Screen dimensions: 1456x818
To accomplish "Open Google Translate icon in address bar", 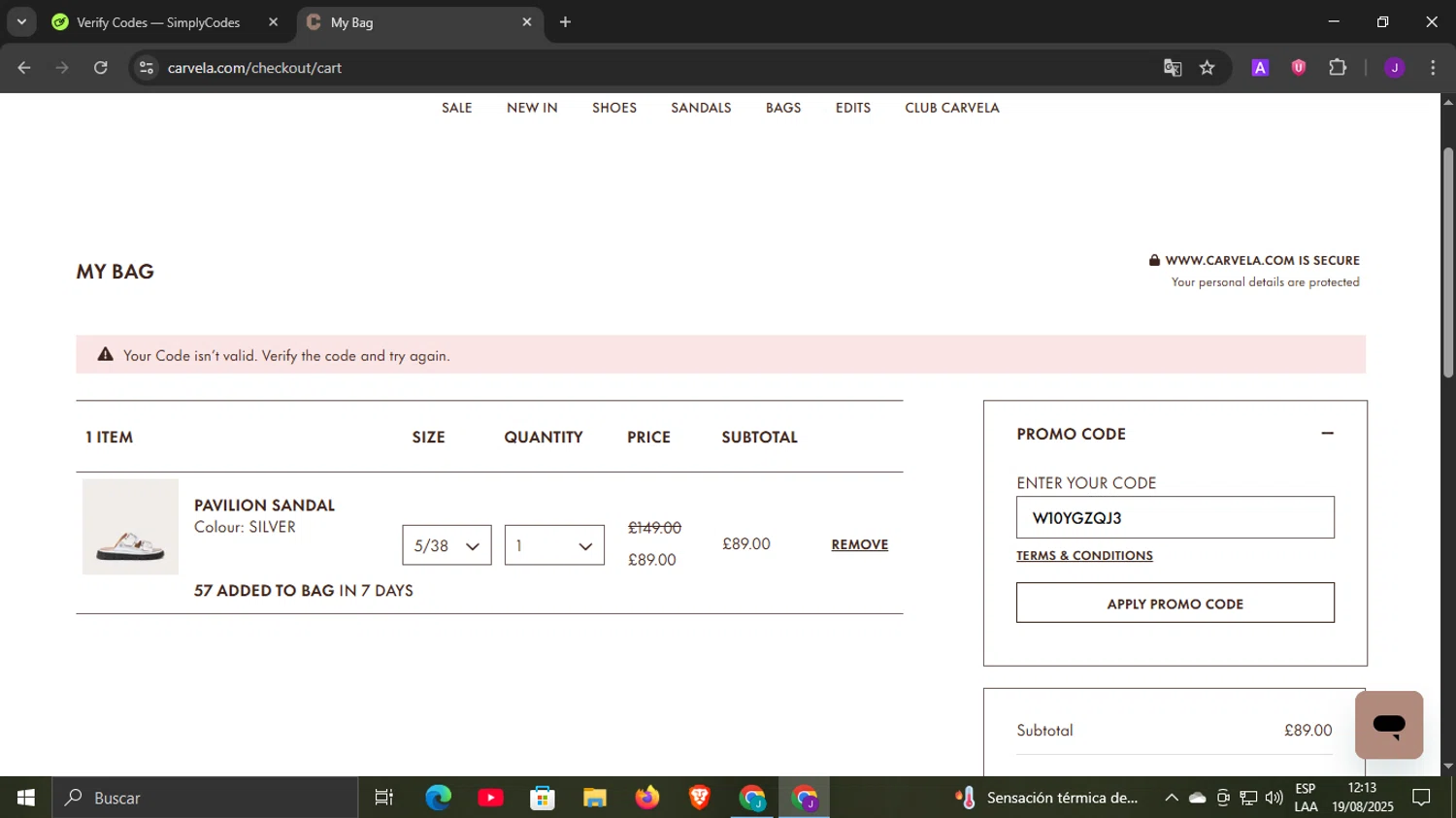I will tap(1173, 68).
